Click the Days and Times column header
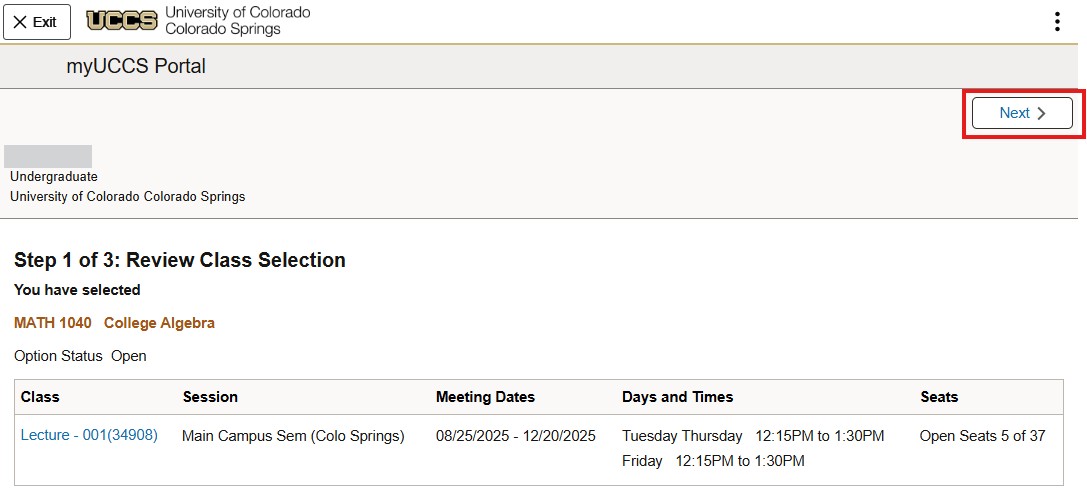 [x=677, y=397]
